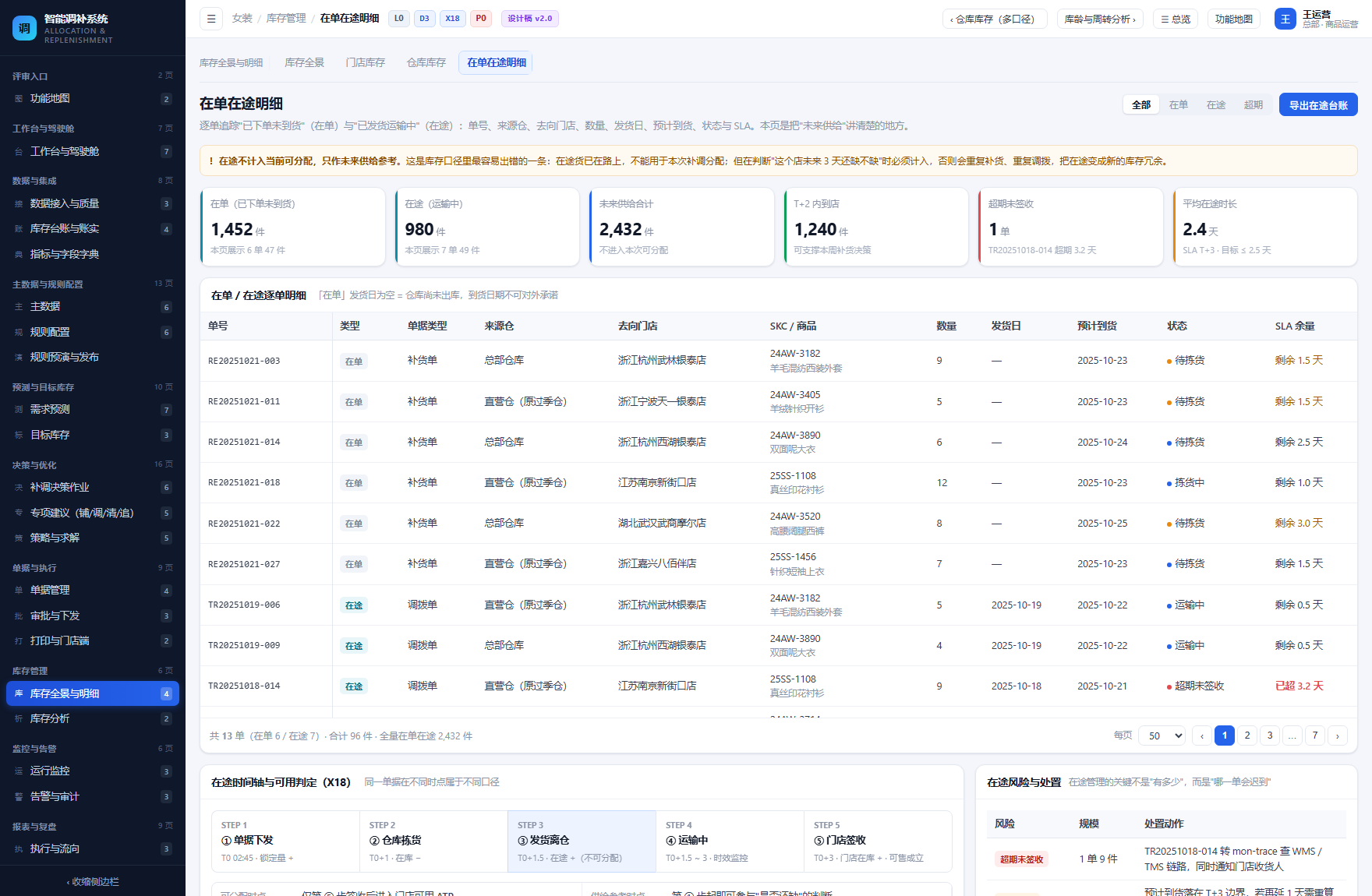Click 导出在途台账 button

coord(1318,105)
